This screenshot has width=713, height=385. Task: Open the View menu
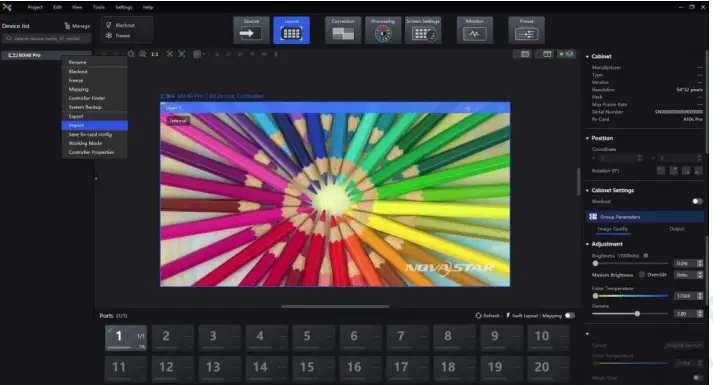pos(77,7)
